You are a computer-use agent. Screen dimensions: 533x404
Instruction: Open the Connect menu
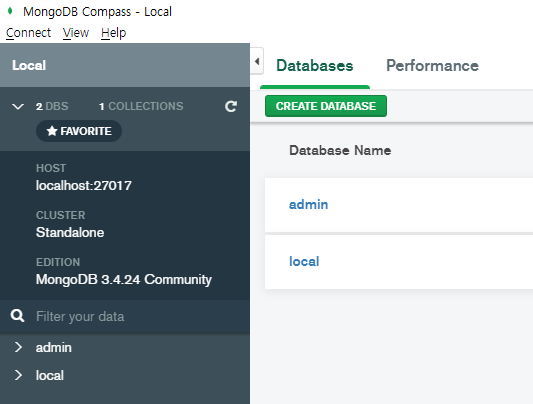point(29,33)
